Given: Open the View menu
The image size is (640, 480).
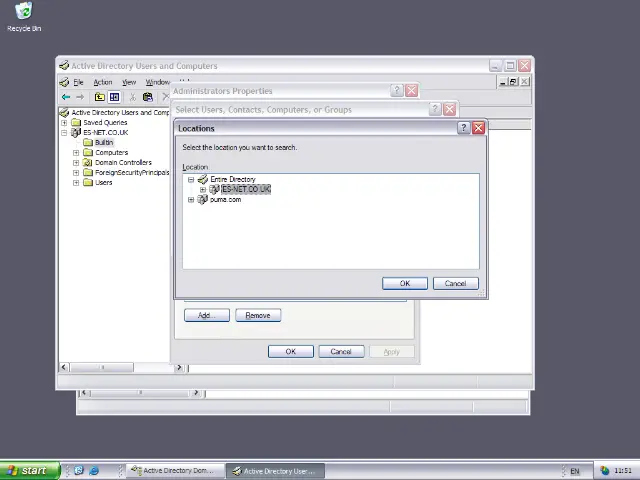Looking at the screenshot, I should point(129,82).
